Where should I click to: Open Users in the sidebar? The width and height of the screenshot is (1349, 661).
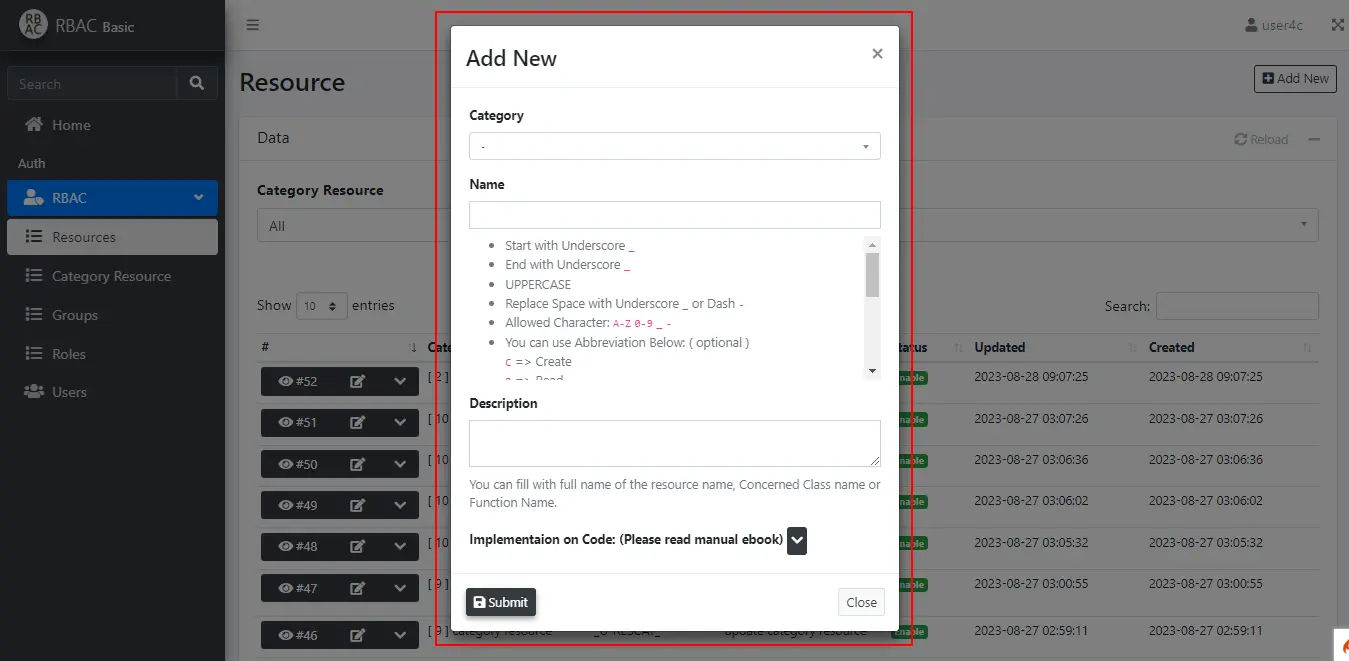pos(112,392)
